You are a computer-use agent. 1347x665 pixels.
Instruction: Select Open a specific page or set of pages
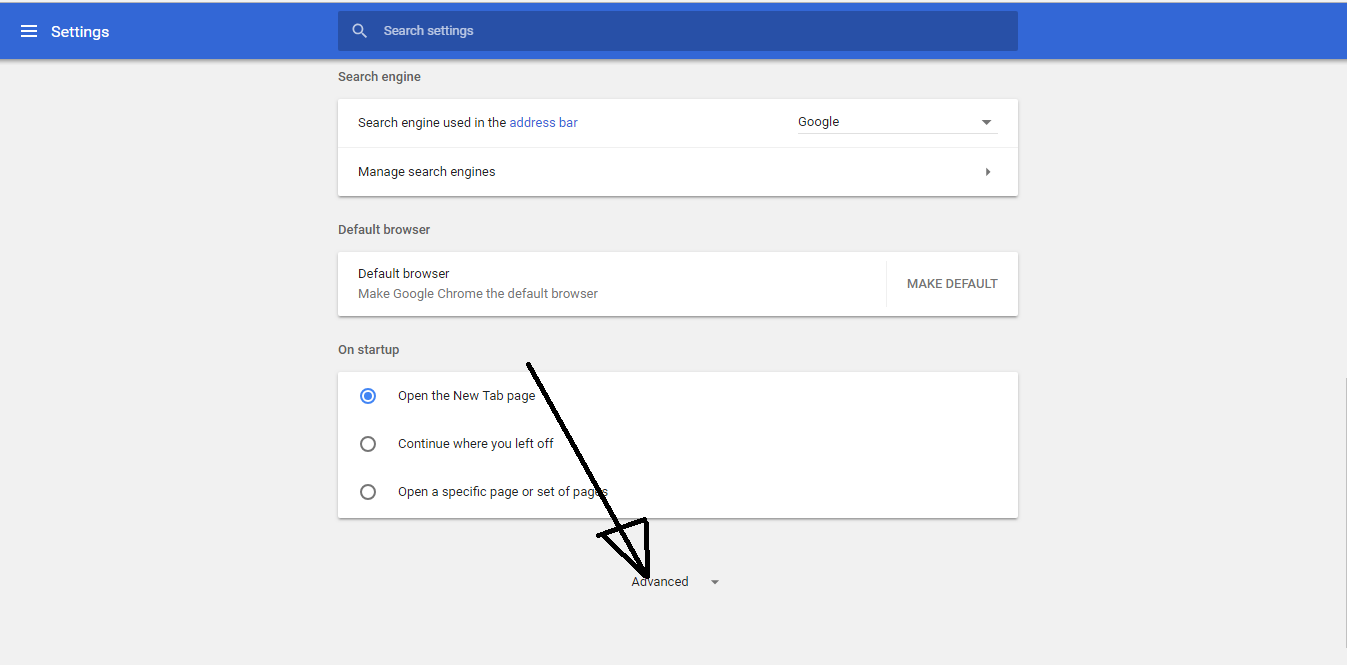(x=368, y=491)
